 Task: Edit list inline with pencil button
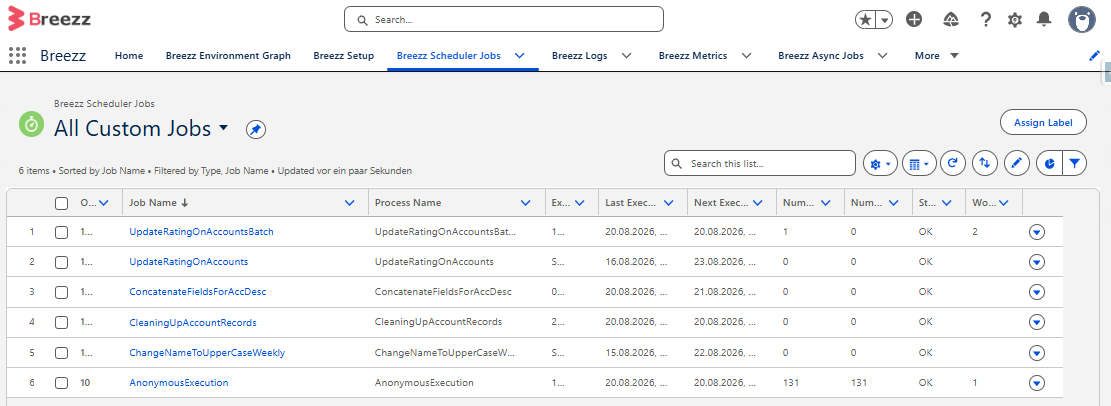click(1017, 164)
